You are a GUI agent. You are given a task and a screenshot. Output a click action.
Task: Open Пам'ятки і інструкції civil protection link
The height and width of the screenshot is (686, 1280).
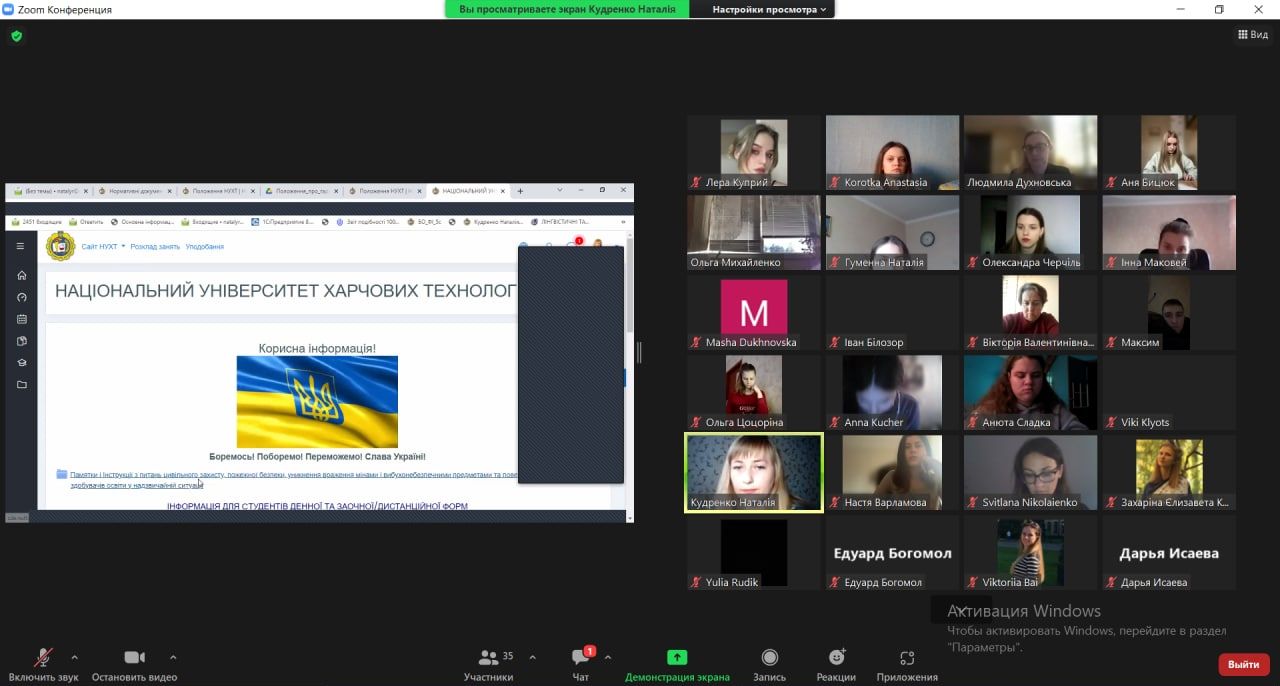[293, 479]
